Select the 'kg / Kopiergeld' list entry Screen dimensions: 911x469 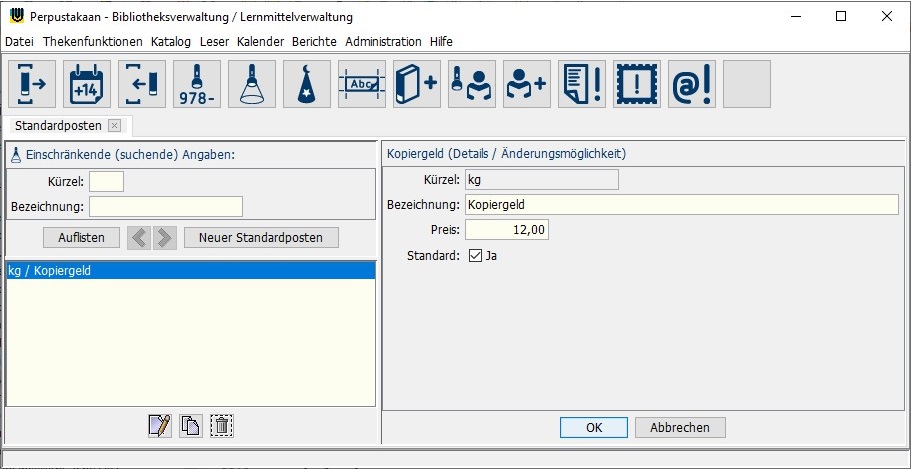tap(190, 271)
